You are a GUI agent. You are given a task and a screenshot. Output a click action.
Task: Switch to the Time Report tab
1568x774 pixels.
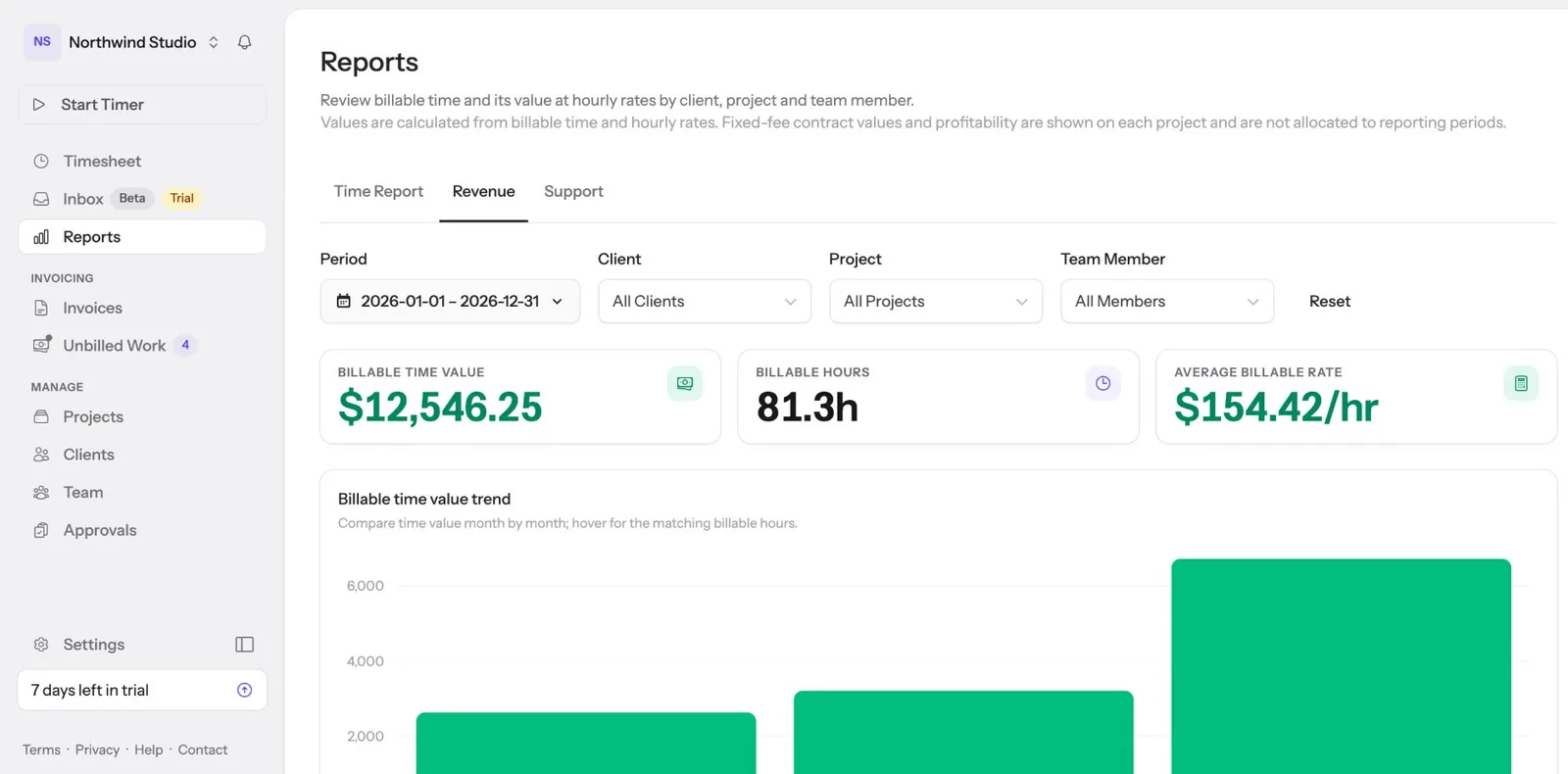378,191
